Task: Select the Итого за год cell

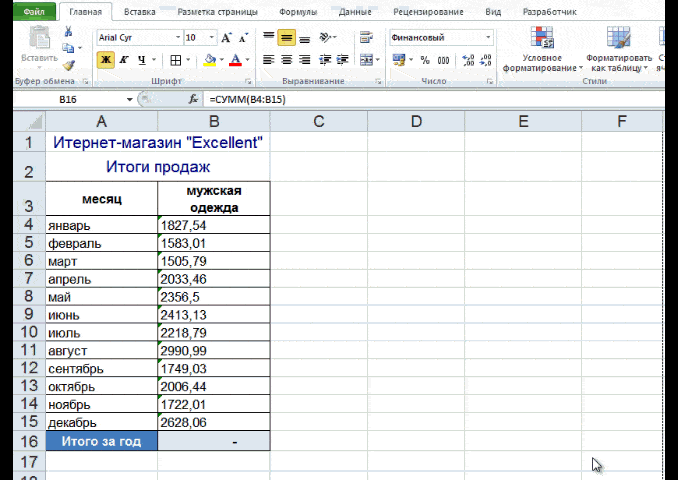Action: pyautogui.click(x=102, y=441)
